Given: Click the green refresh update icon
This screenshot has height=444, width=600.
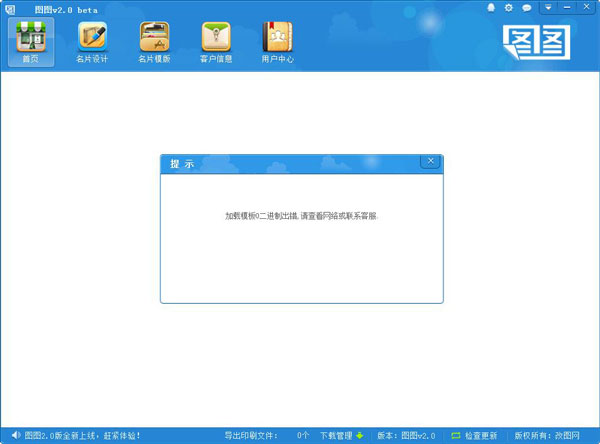Looking at the screenshot, I should pos(456,435).
